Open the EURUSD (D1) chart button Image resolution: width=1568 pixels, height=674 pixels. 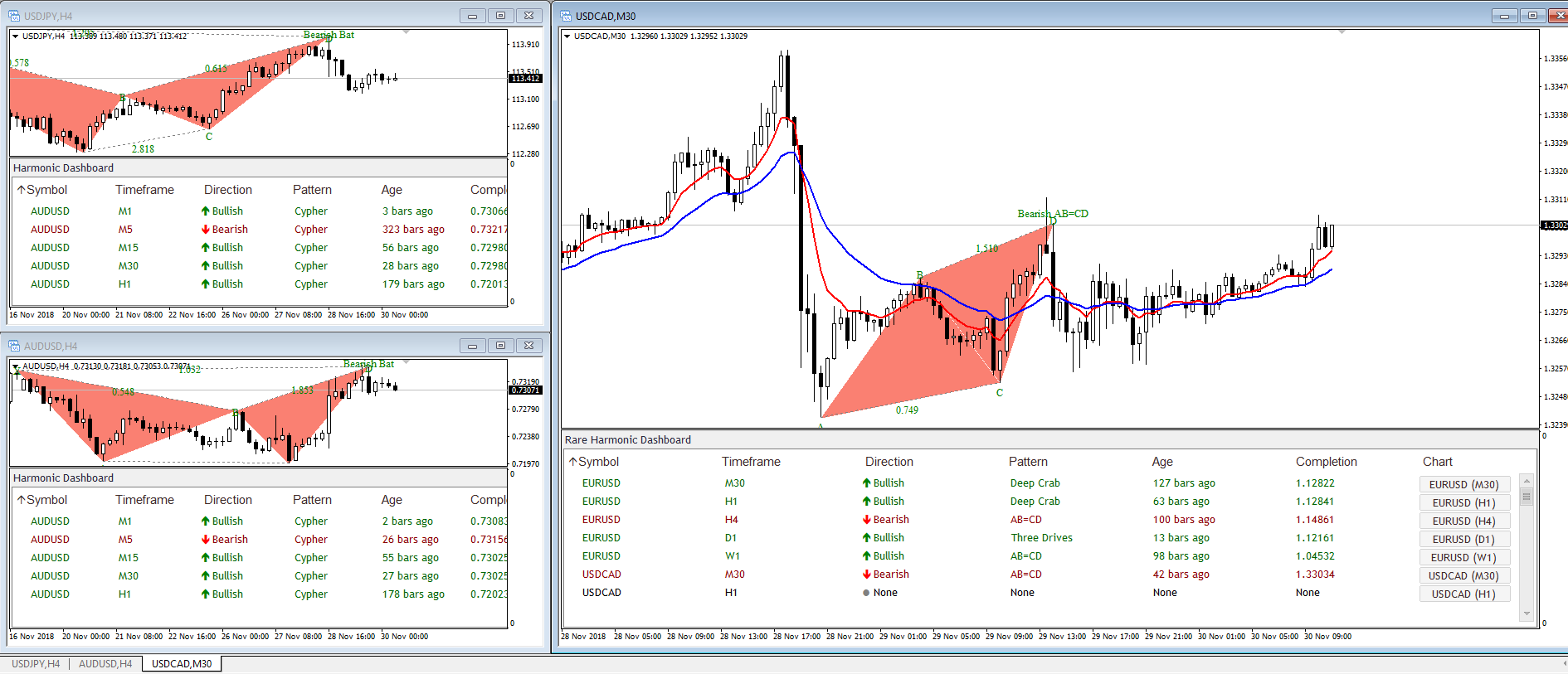[x=1464, y=540]
